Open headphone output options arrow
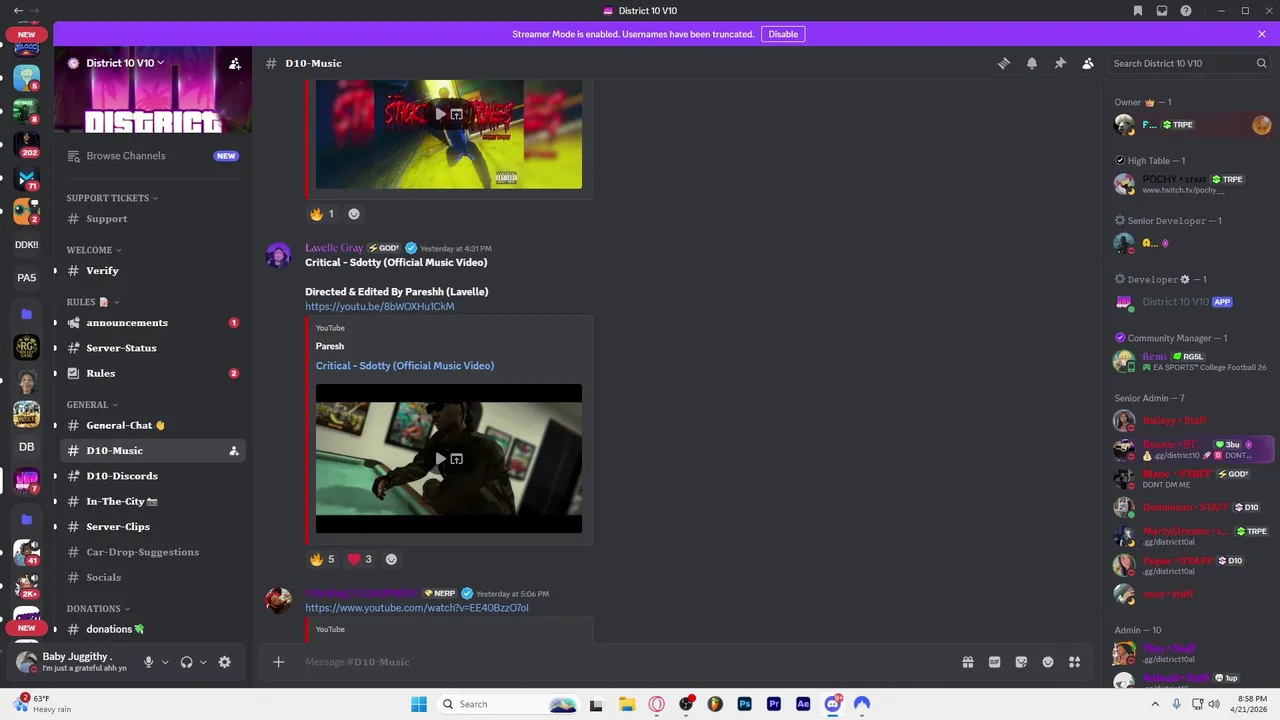1280x720 pixels. point(203,662)
